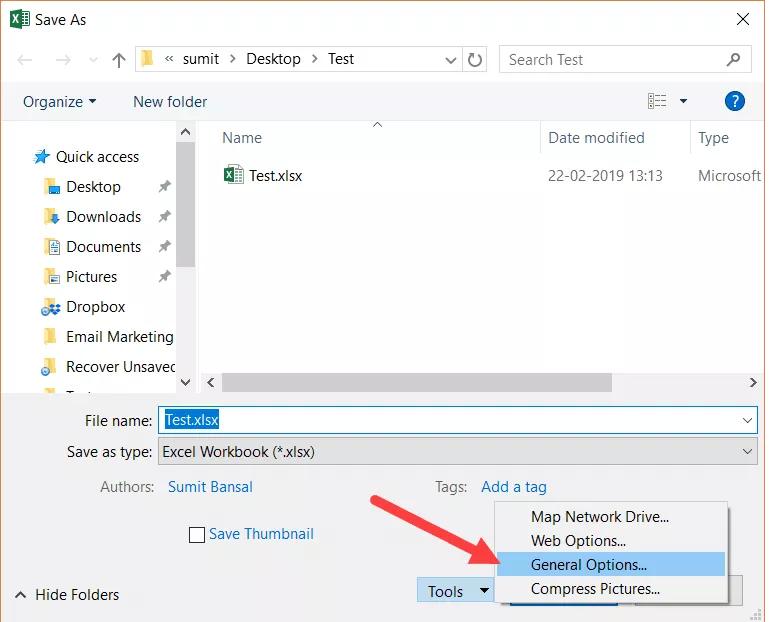Screen dimensions: 781x622
Task: Open Desktop in Quick access
Action: [x=93, y=187]
